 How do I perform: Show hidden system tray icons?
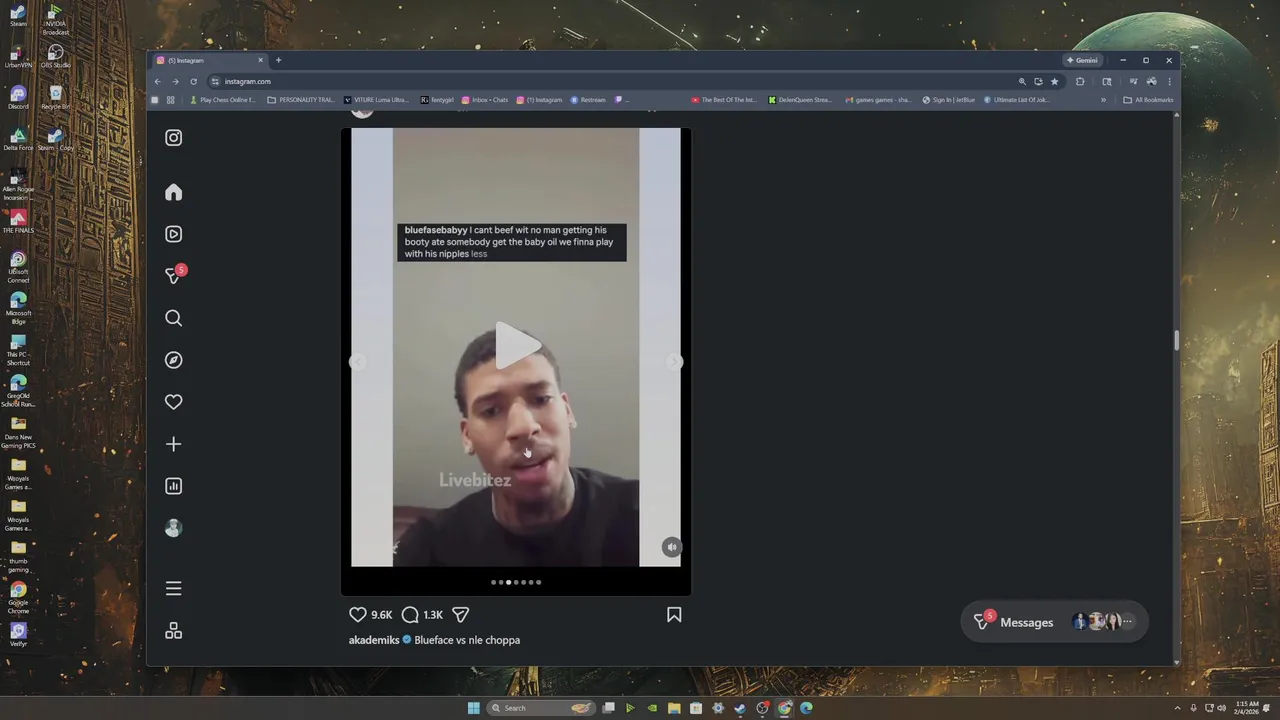click(1177, 708)
